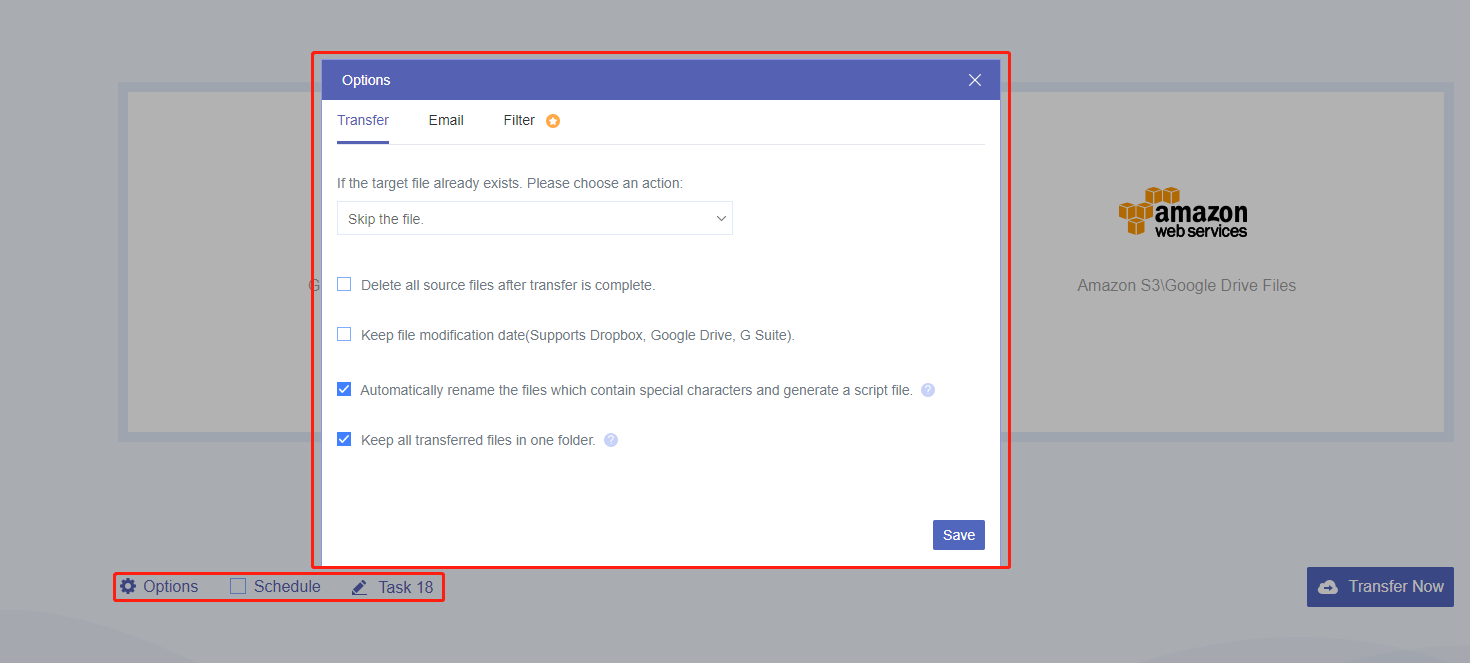The image size is (1470, 663).
Task: Click the 'Schedule' label text
Action: (x=287, y=586)
